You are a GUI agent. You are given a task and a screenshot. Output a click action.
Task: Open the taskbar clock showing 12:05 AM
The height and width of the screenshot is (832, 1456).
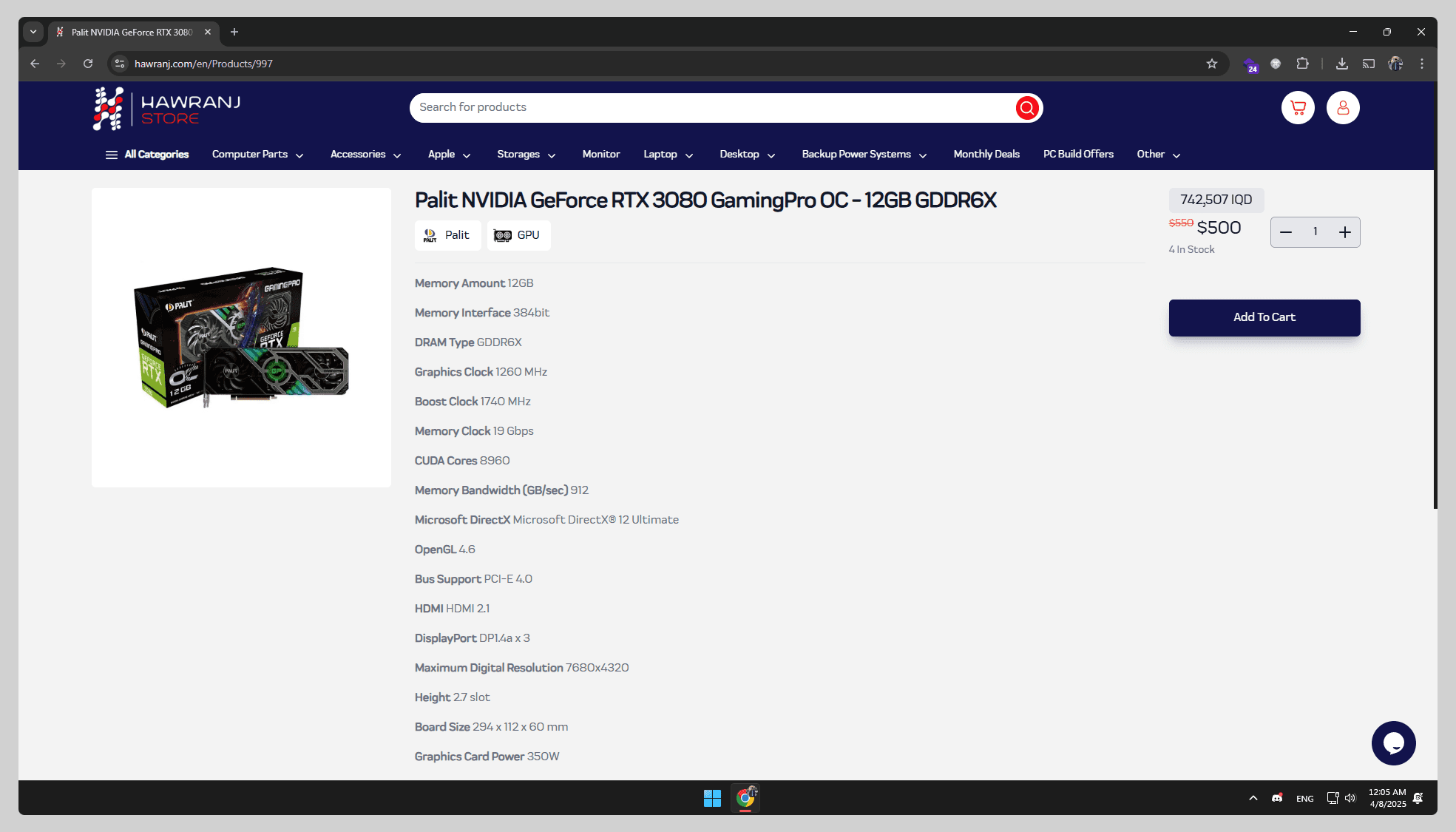(x=1387, y=798)
